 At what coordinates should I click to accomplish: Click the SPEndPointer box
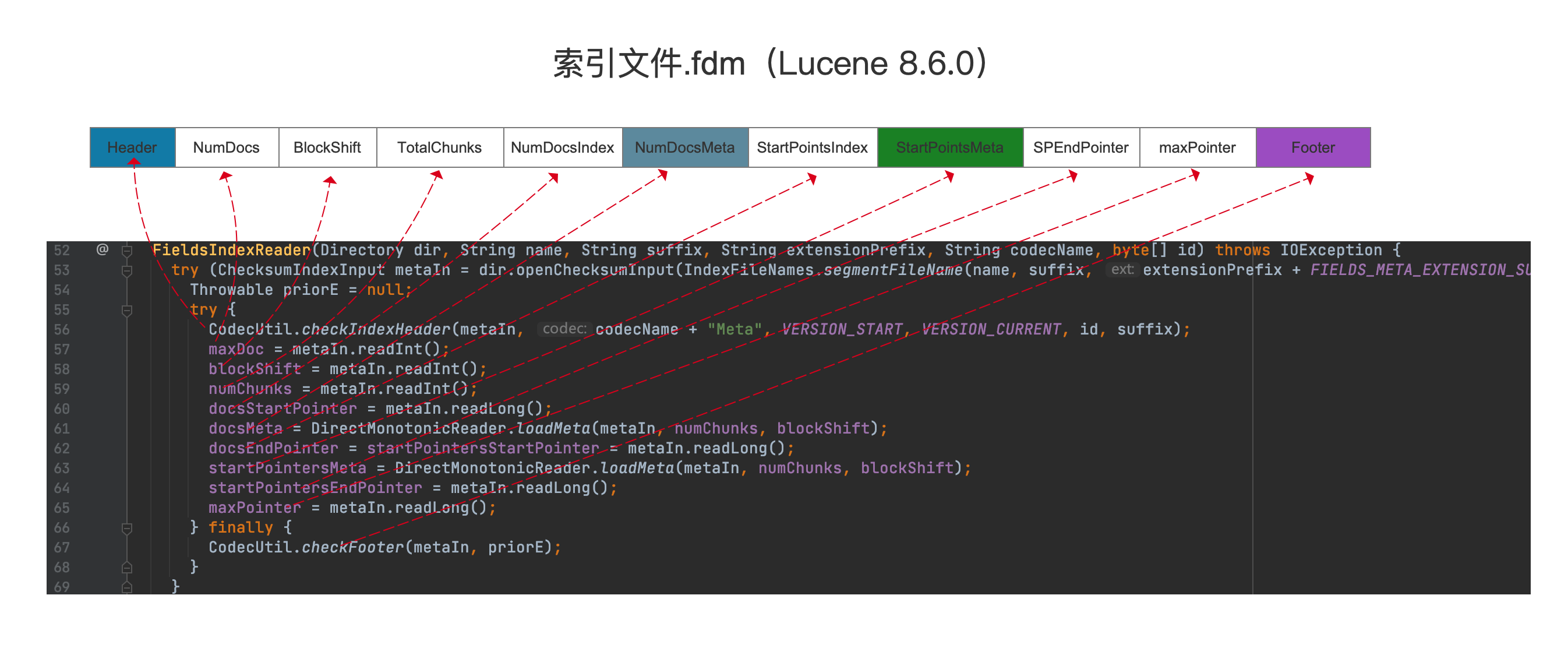point(1081,147)
